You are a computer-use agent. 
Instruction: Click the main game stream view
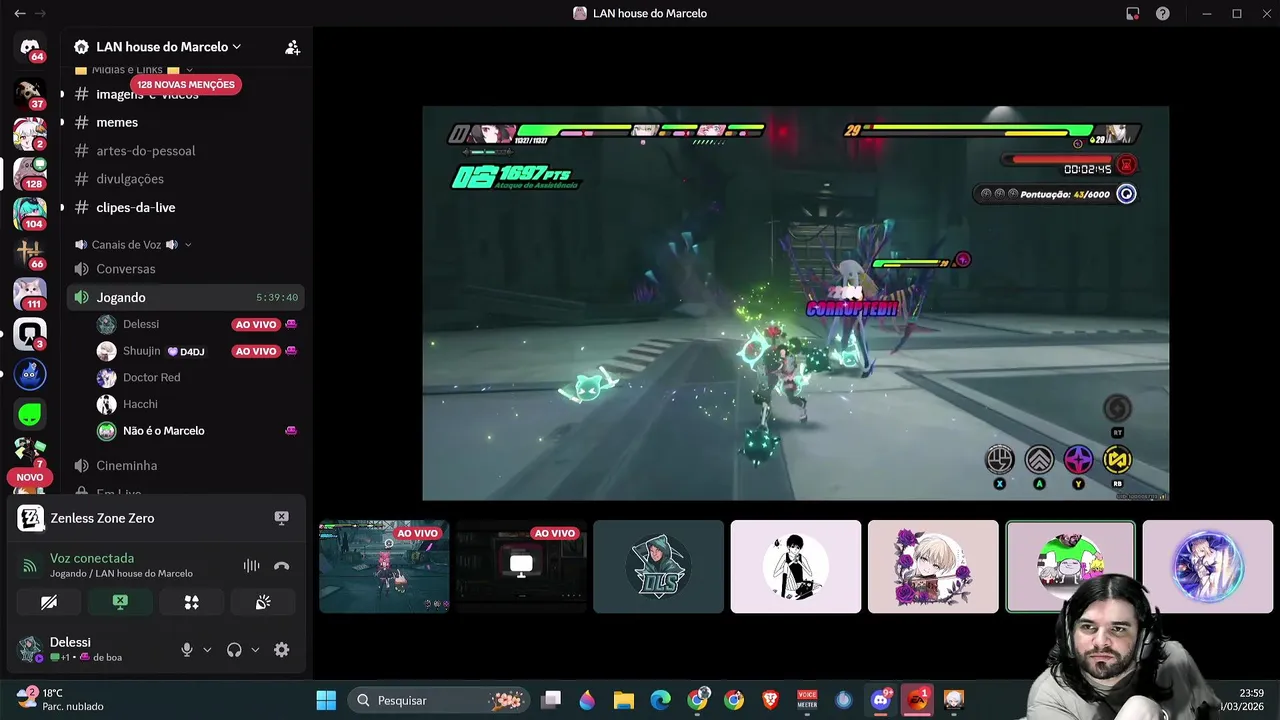pos(795,303)
